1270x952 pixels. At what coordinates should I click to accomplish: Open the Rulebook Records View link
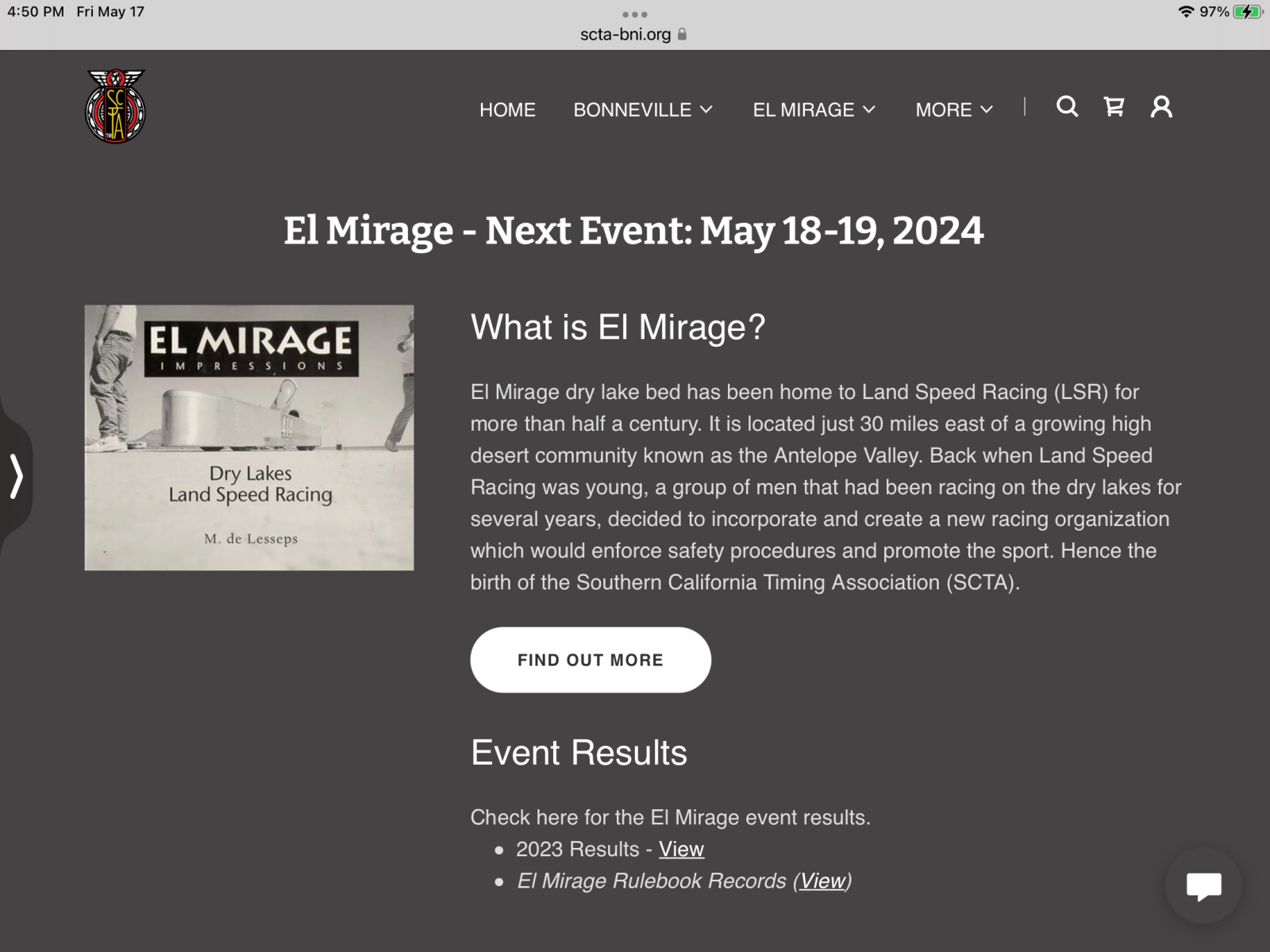tap(822, 881)
